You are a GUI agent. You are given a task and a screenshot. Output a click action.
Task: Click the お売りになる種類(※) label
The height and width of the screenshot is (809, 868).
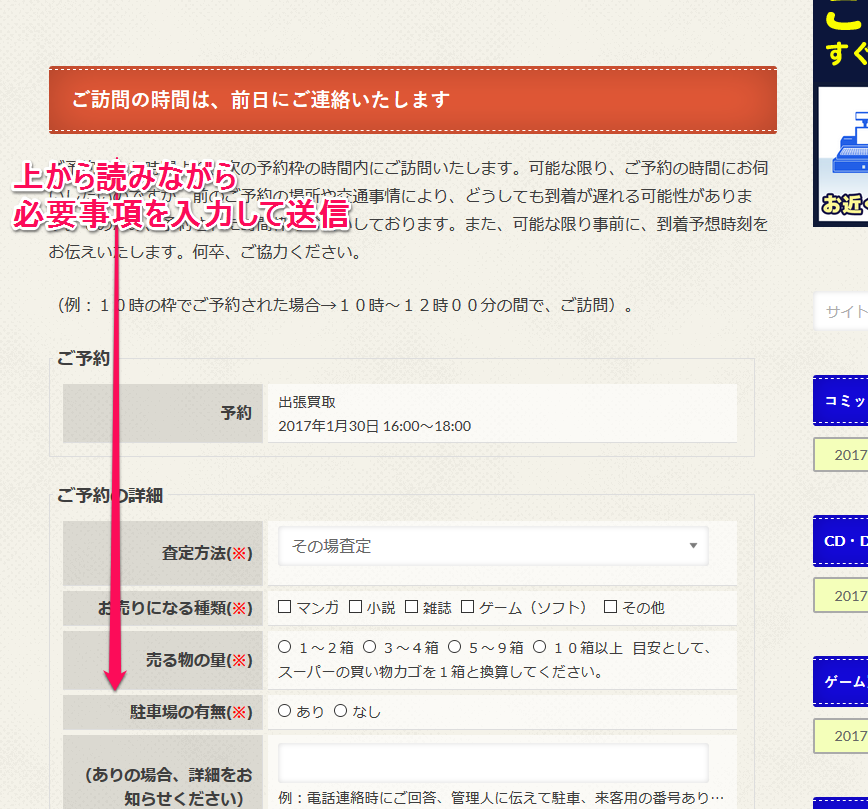[x=175, y=608]
